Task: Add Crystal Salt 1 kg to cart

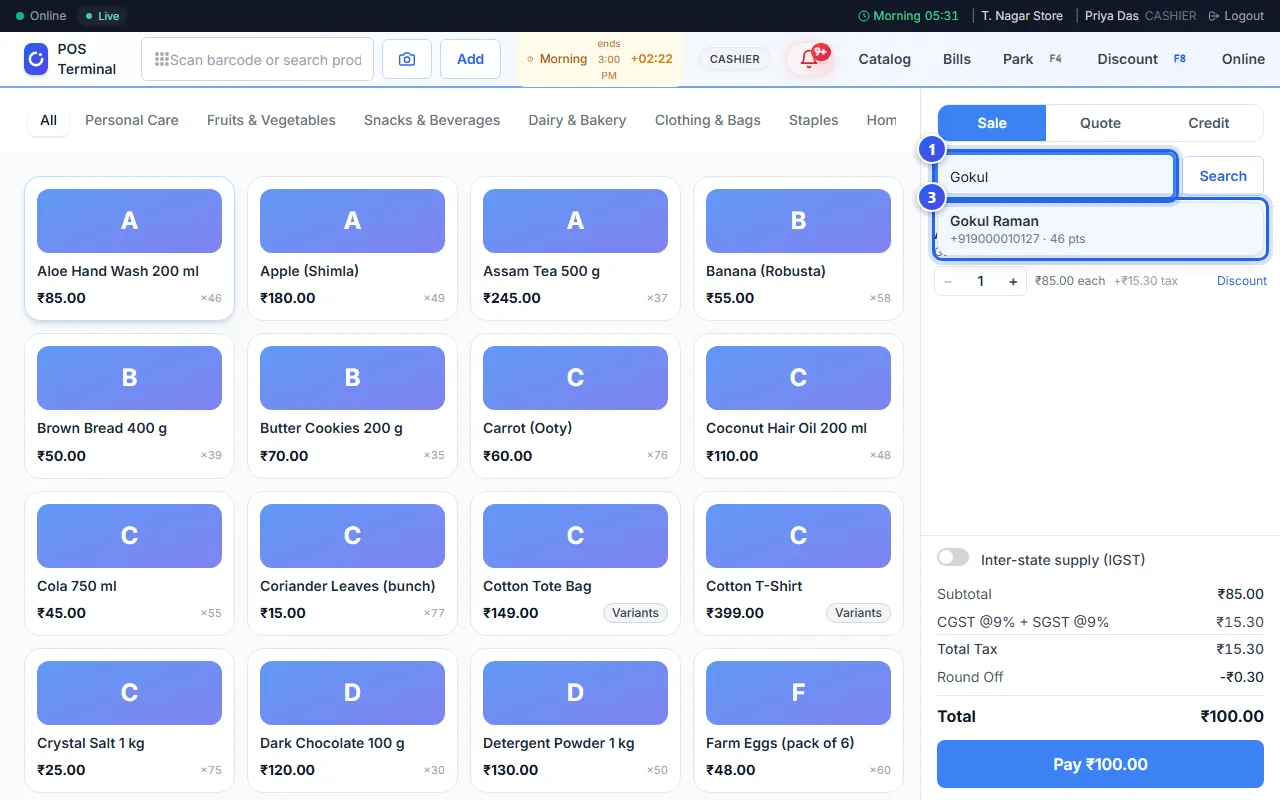Action: (129, 721)
